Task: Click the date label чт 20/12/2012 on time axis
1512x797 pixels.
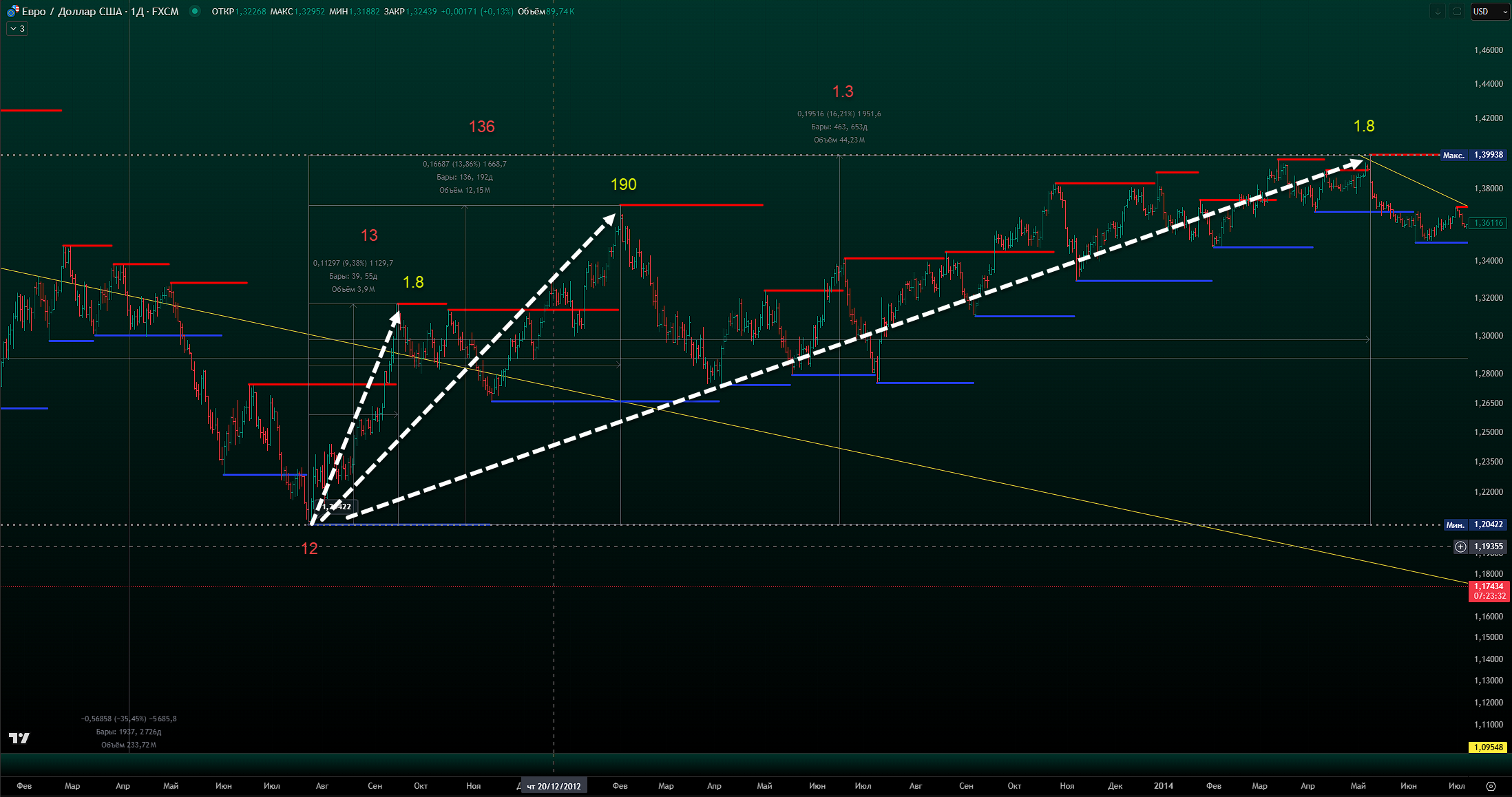Action: click(x=554, y=786)
